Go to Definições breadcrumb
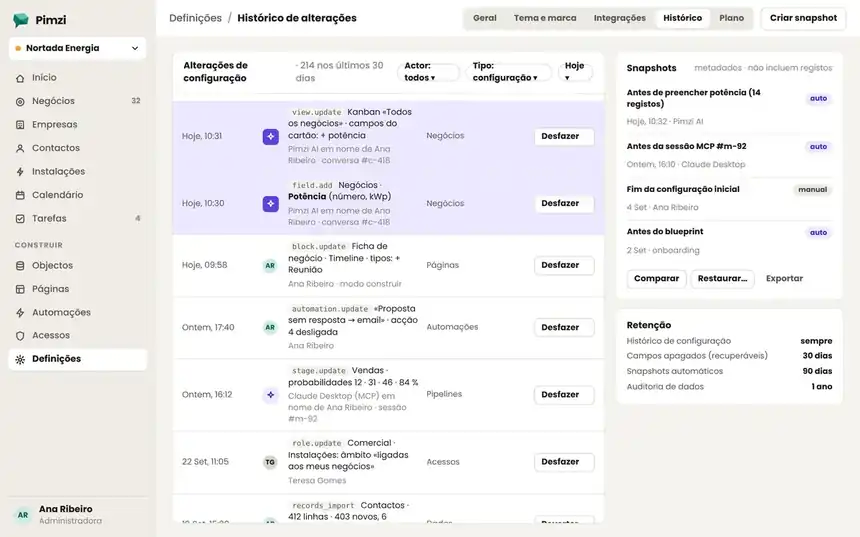This screenshot has height=537, width=860. click(x=195, y=18)
